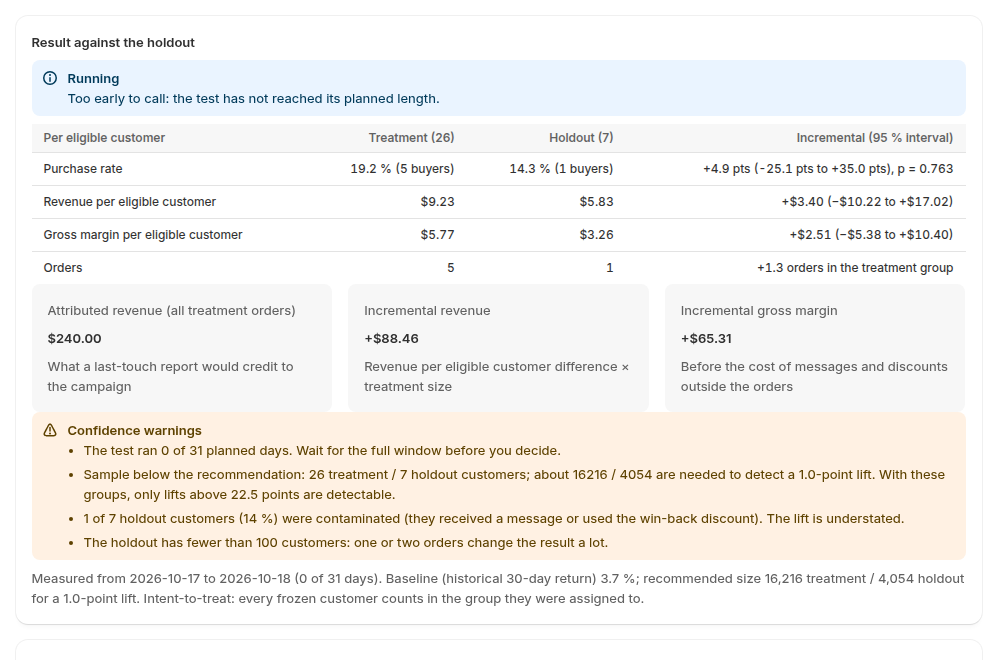Click the '+$65.31' incremental margin value

tap(706, 339)
